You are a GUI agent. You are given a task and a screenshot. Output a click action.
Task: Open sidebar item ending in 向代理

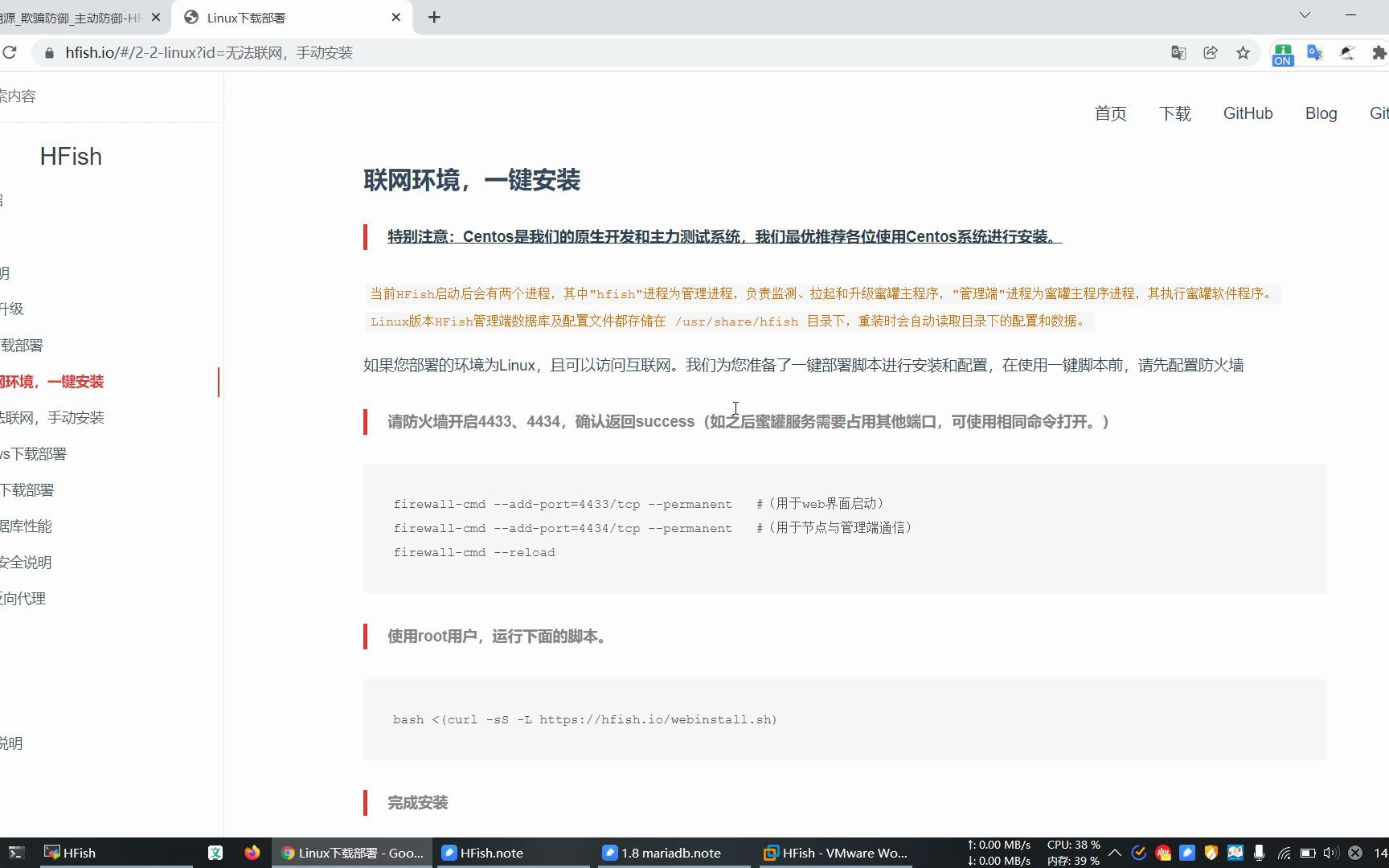click(x=23, y=599)
